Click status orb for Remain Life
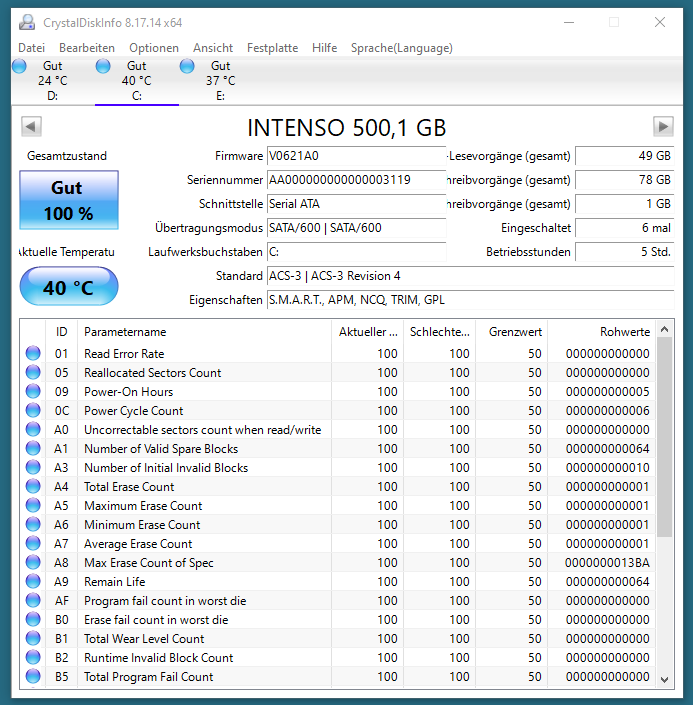This screenshot has height=705, width=693. 33,581
